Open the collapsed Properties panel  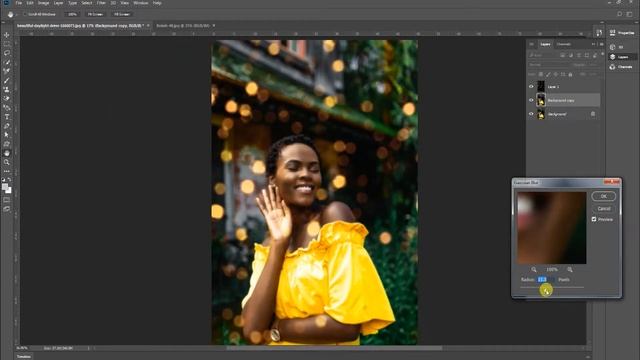[621, 33]
